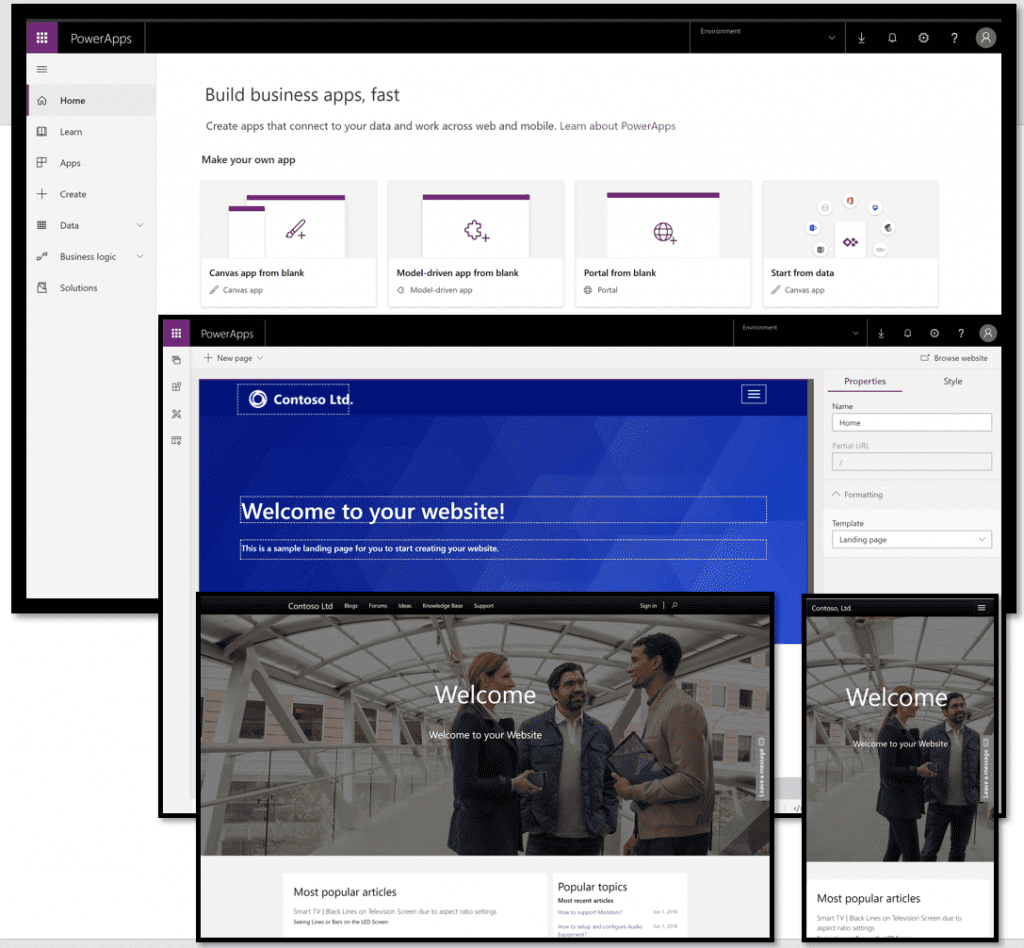Image resolution: width=1024 pixels, height=948 pixels.
Task: Click the download icon in top bar
Action: (x=861, y=37)
